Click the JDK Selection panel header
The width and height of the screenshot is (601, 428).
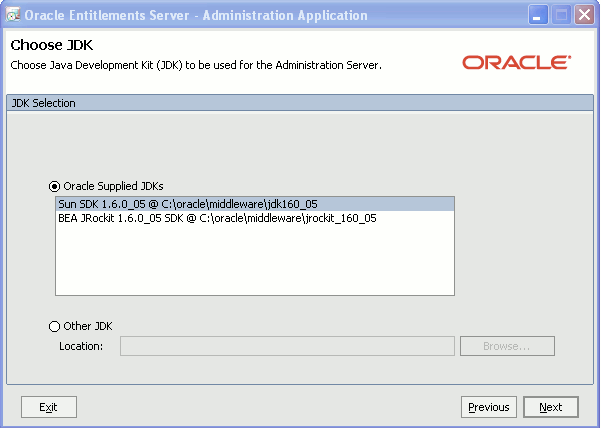300,103
